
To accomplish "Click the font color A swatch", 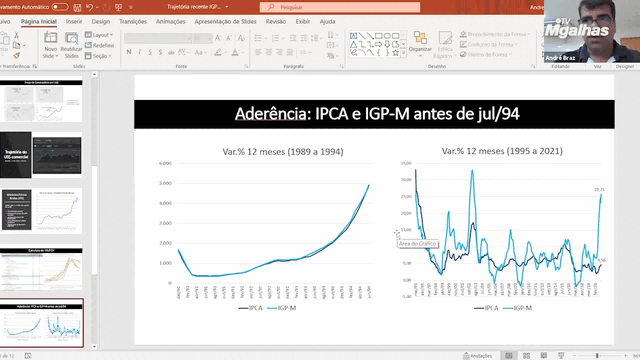I will pyautogui.click(x=235, y=52).
